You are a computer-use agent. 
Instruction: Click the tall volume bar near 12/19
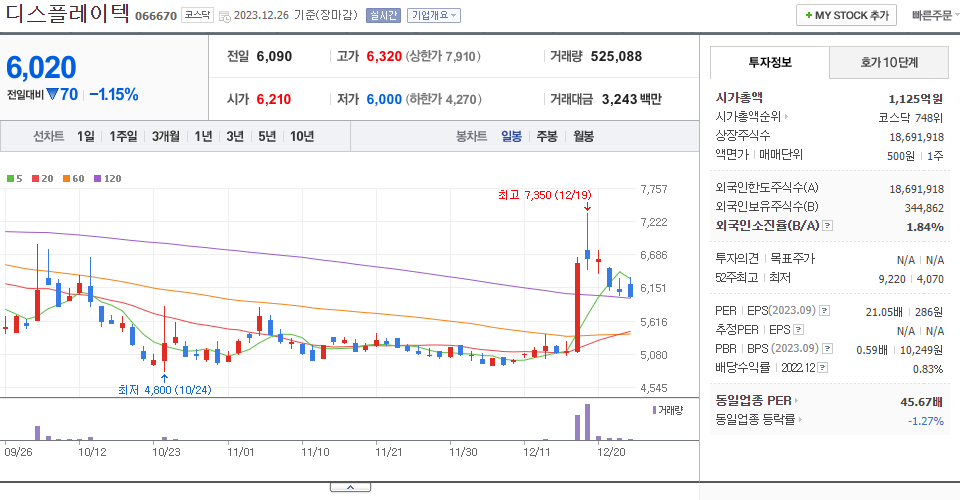(x=587, y=422)
